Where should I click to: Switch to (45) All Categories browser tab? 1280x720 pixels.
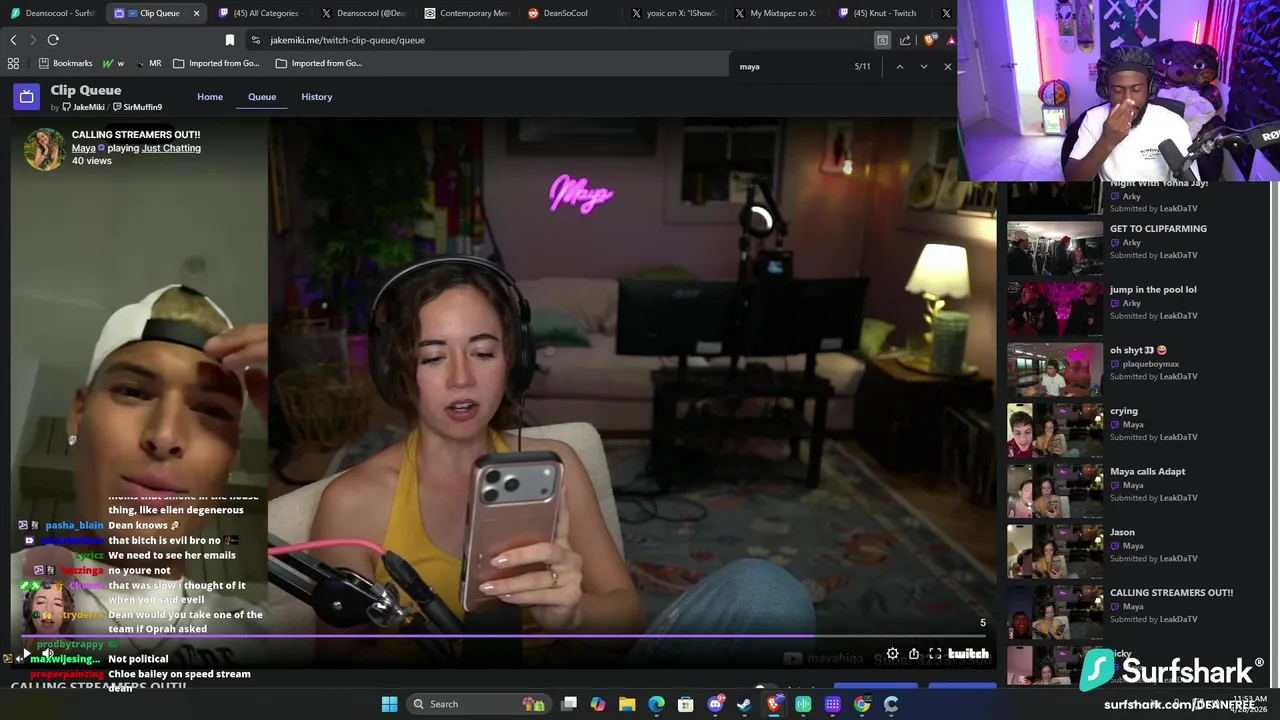pos(258,13)
